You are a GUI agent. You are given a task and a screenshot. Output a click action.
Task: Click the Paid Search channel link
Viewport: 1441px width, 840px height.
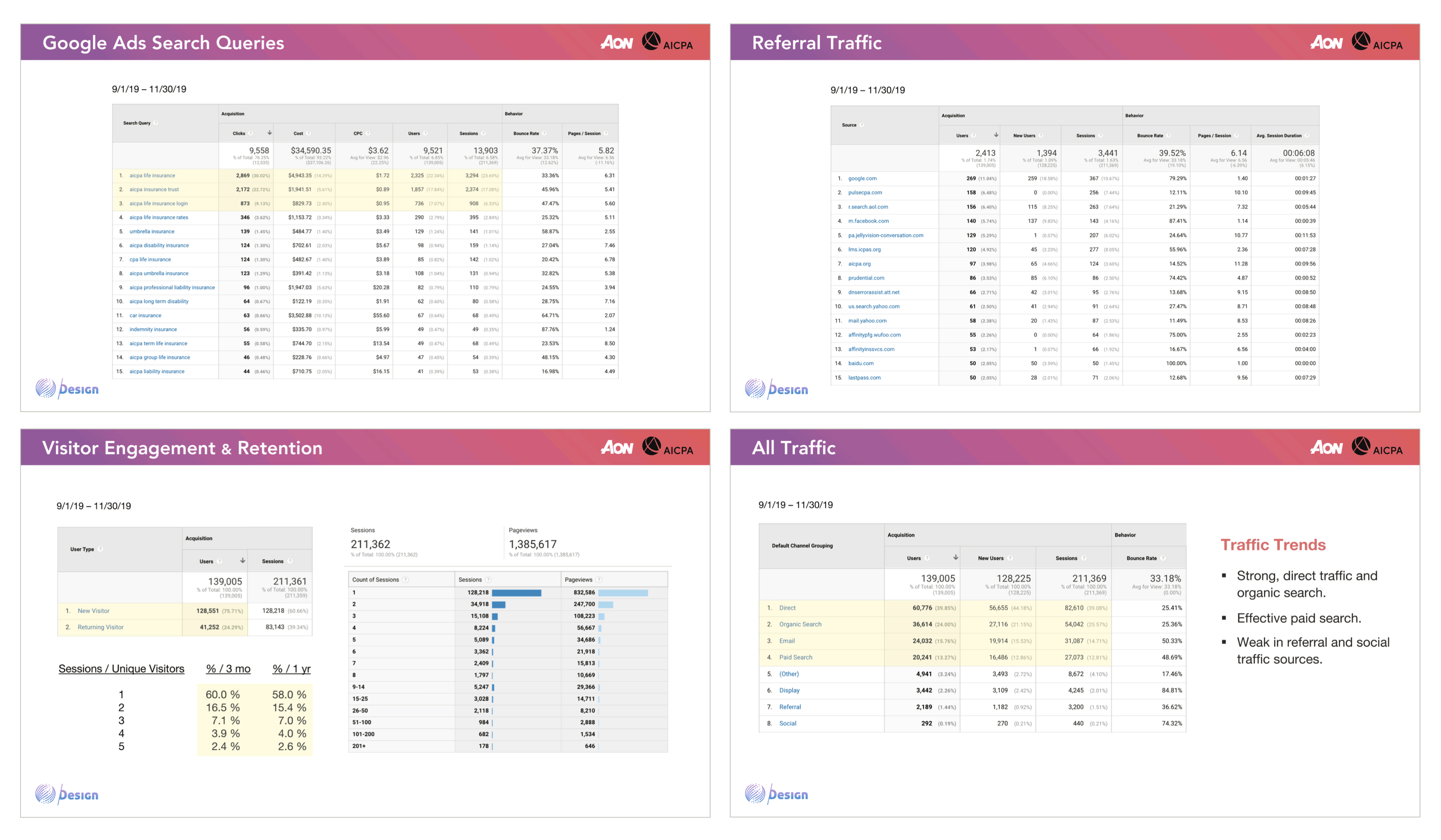pos(795,658)
